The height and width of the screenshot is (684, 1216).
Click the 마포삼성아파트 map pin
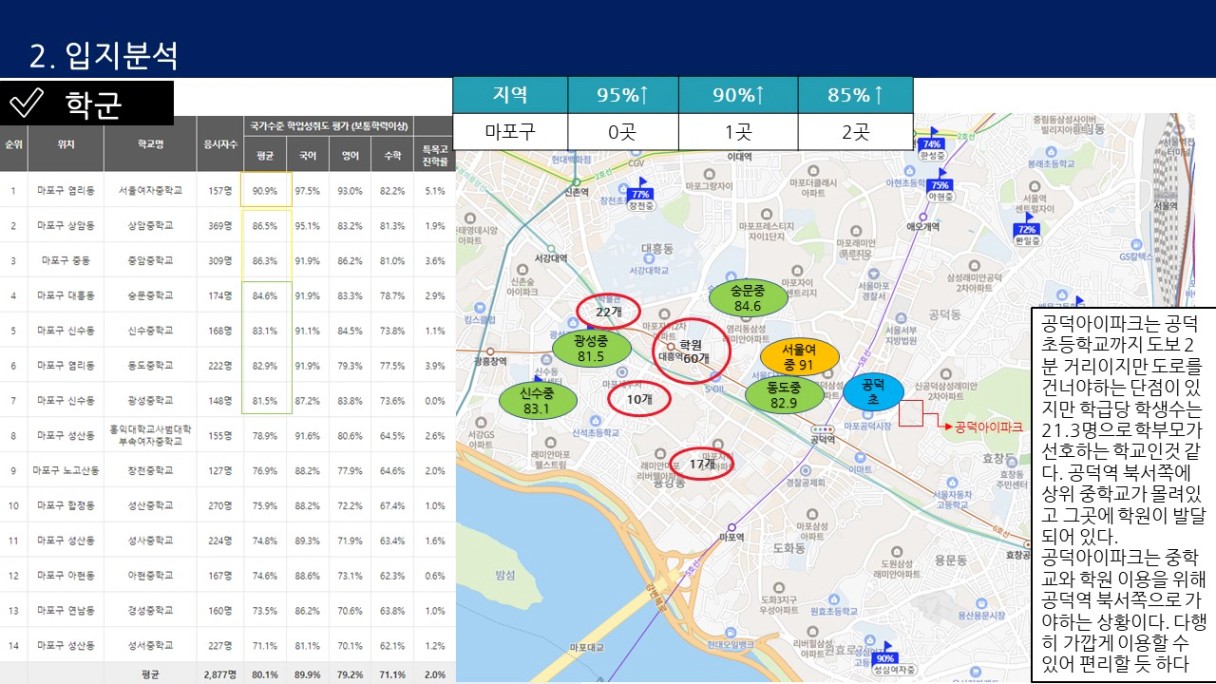click(811, 514)
